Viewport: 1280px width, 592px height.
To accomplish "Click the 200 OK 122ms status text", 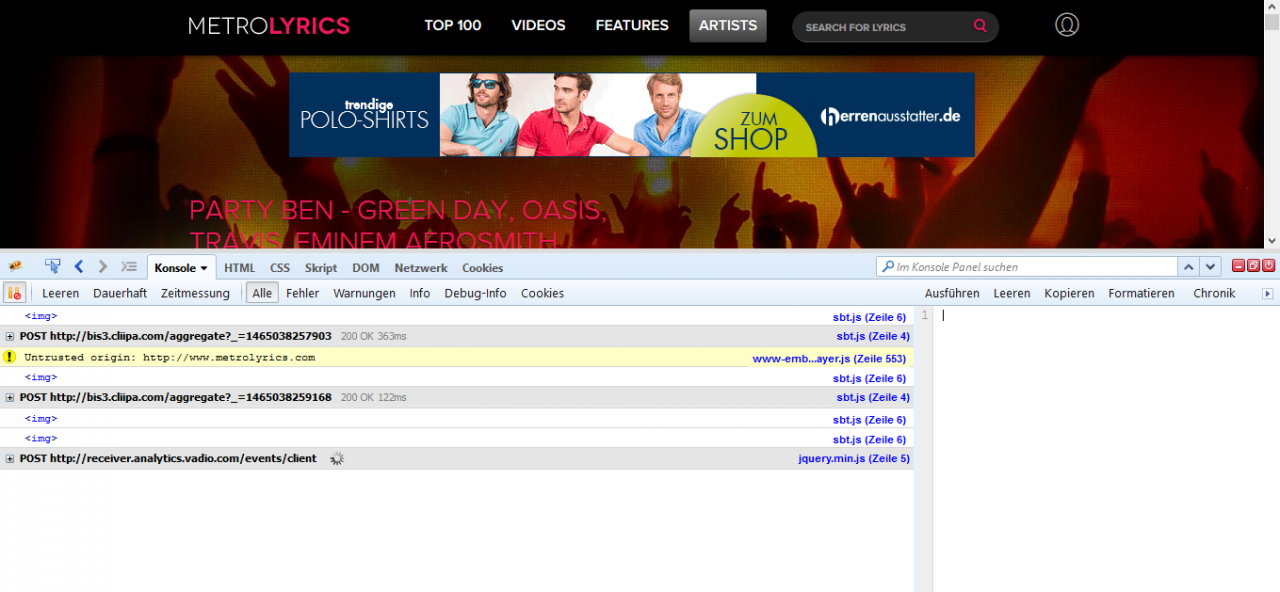I will coord(374,398).
